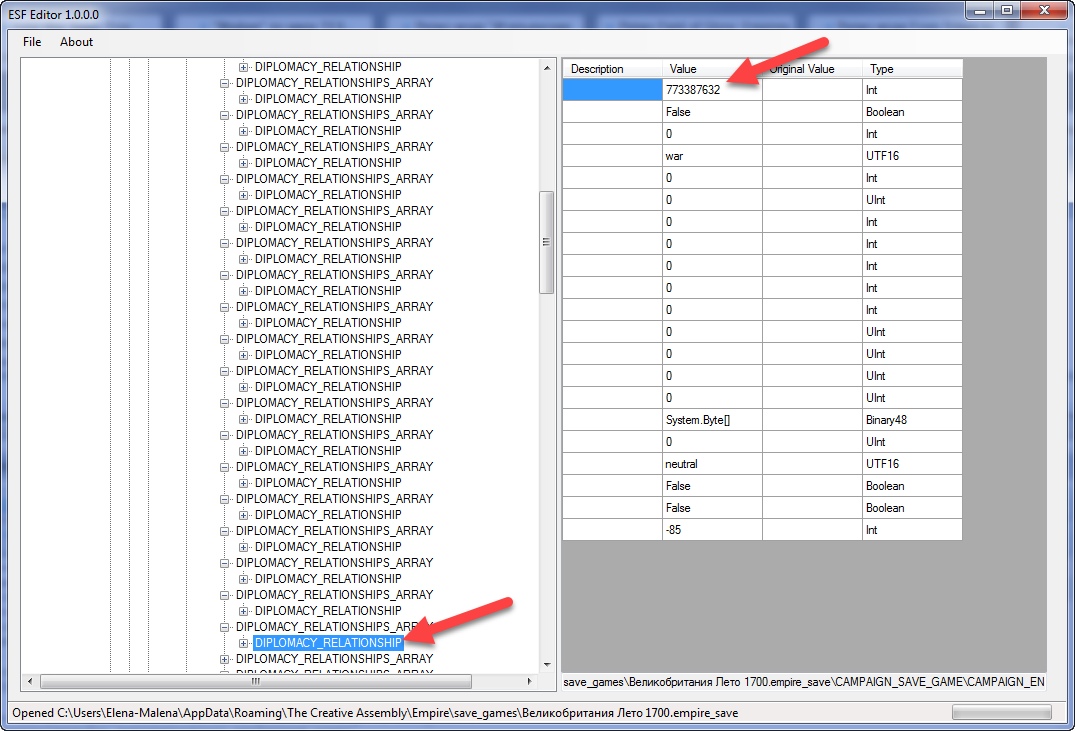Select the blue Description cell of first row

pos(612,90)
